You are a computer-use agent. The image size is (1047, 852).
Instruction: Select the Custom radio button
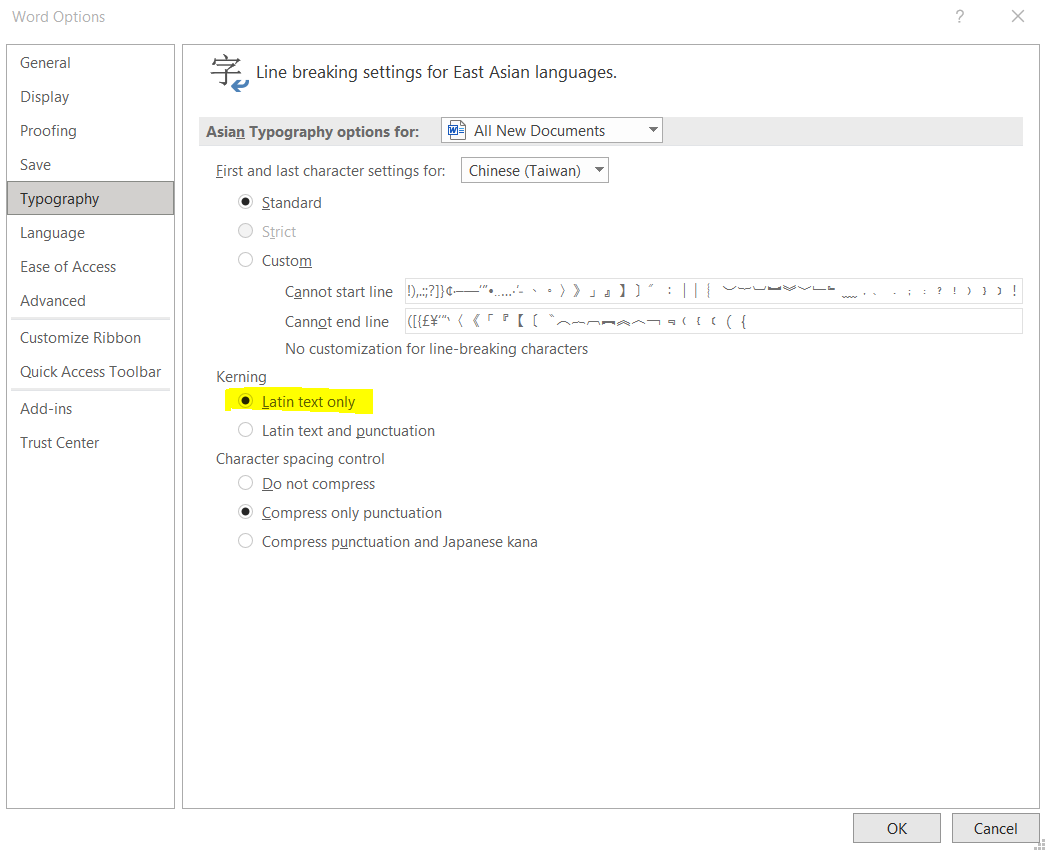pyautogui.click(x=246, y=260)
